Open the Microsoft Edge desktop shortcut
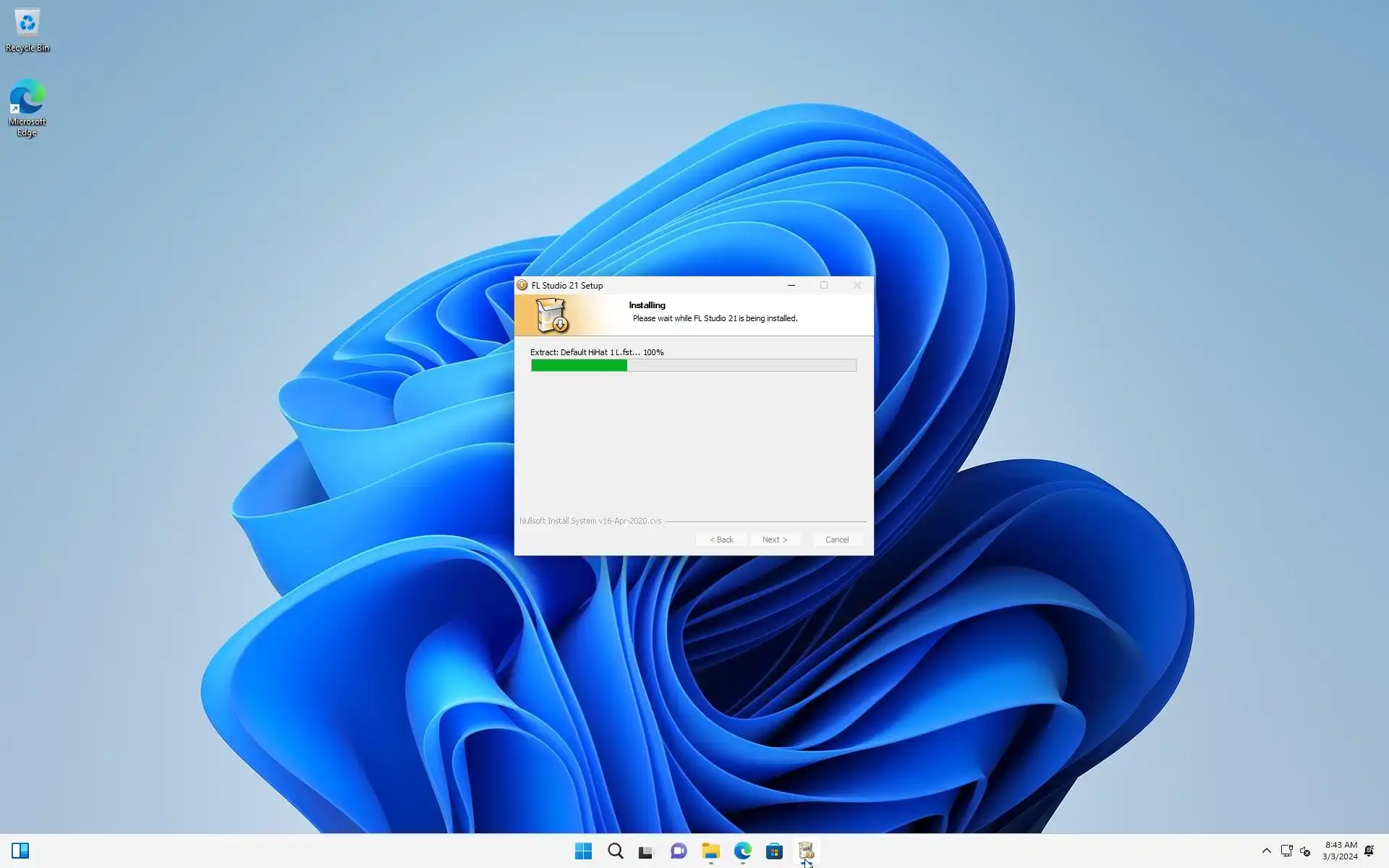 coord(27,107)
